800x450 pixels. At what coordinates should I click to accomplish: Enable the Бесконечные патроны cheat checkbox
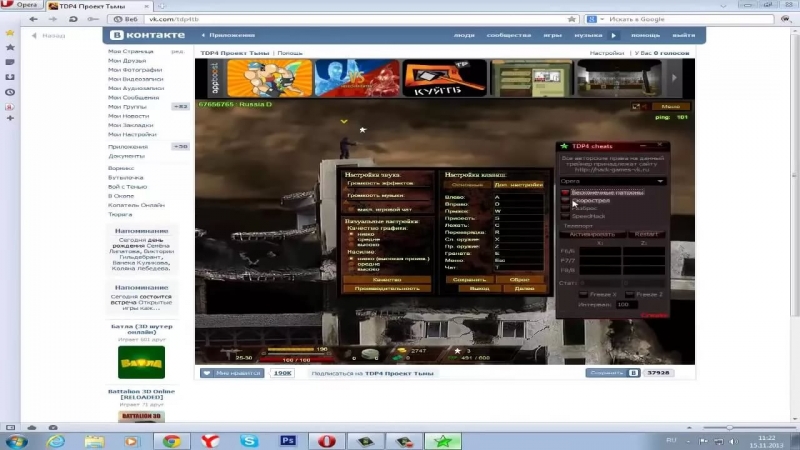coord(565,193)
